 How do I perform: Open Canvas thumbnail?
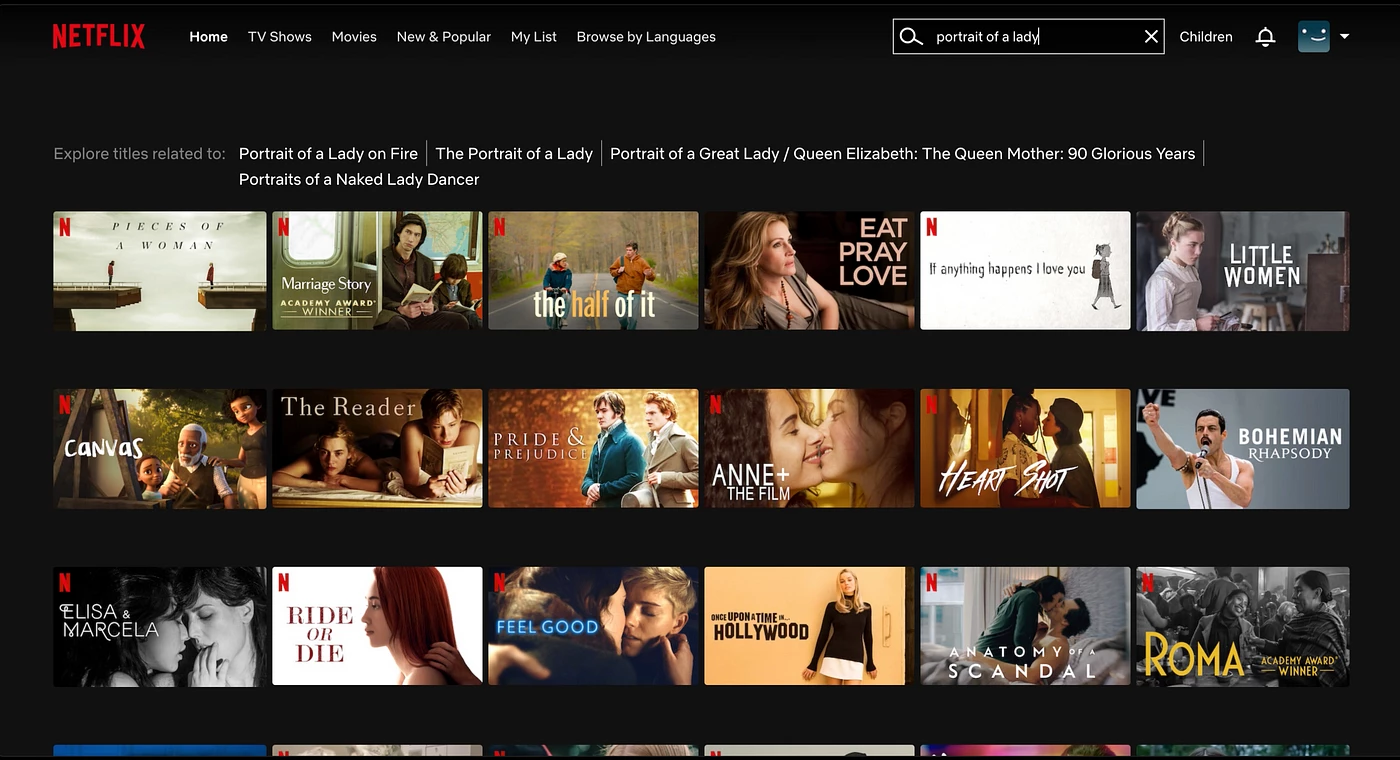[x=160, y=449]
